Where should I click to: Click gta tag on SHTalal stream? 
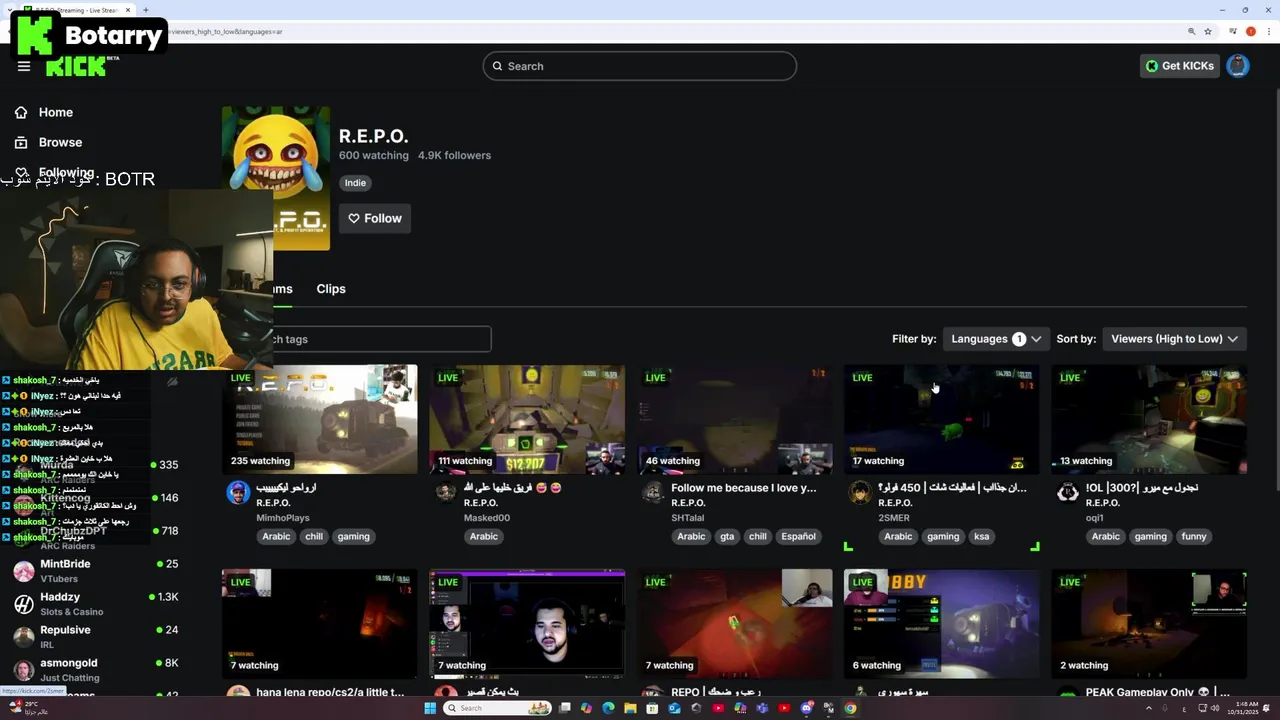[x=727, y=537]
